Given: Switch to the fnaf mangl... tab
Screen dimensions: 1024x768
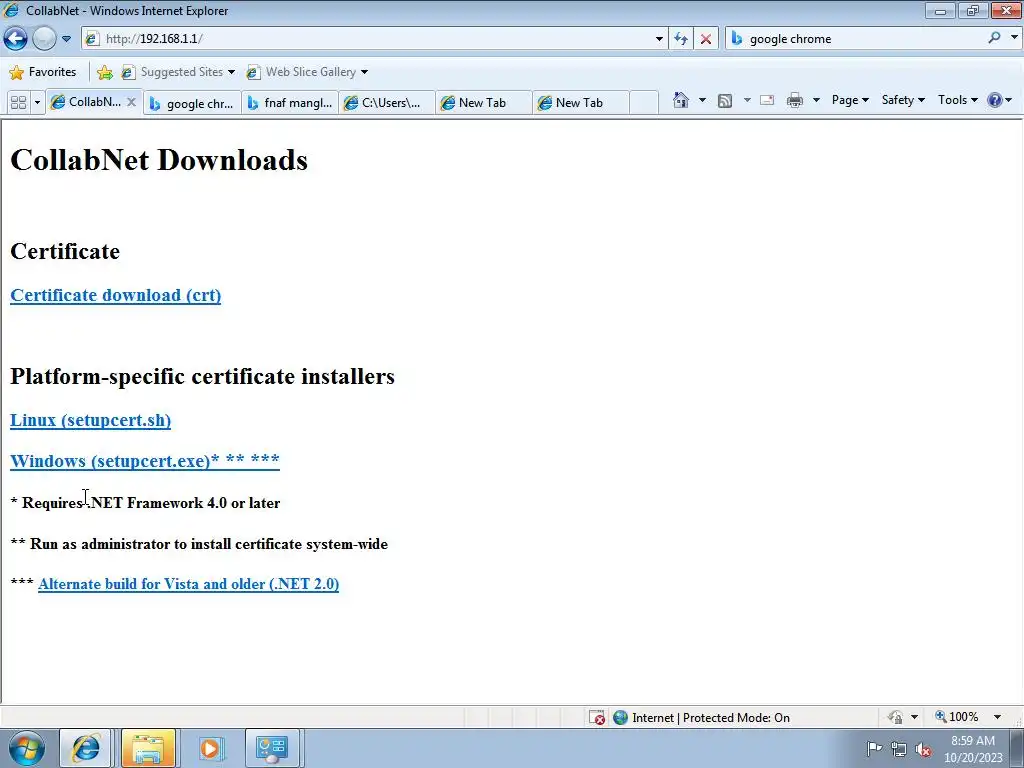Looking at the screenshot, I should click(290, 103).
